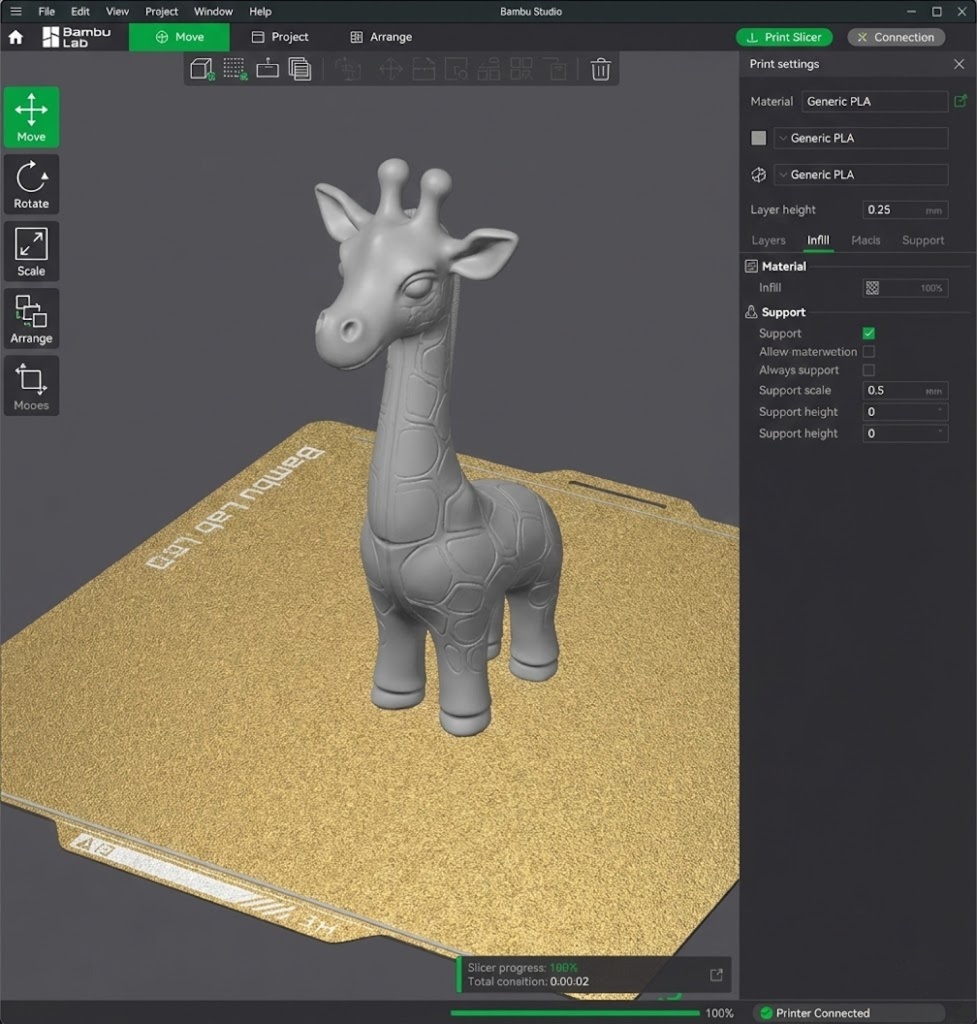Open the hamburger menu icon

point(16,11)
